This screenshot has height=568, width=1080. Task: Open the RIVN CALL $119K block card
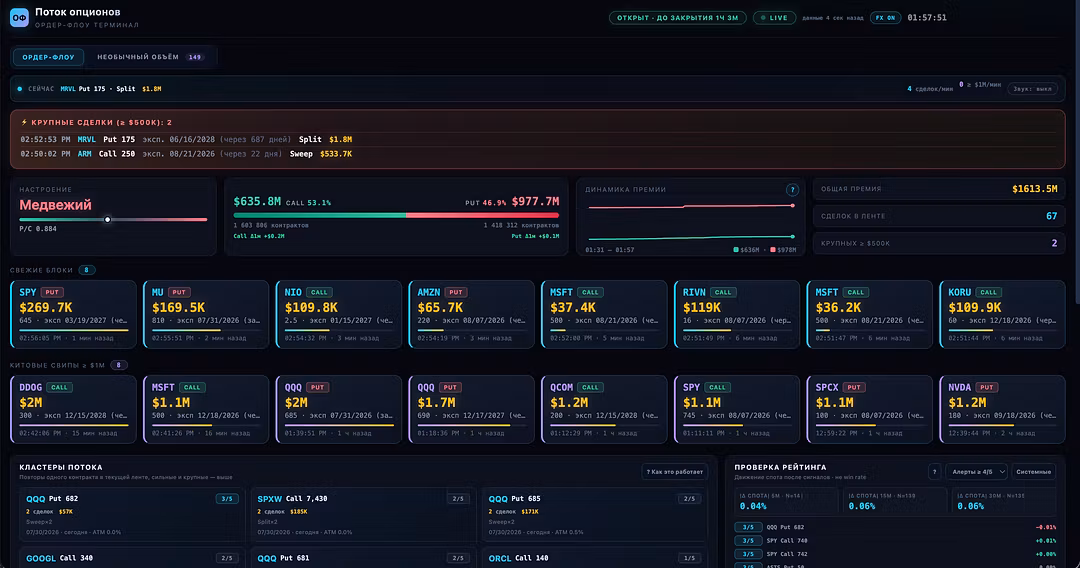coord(736,314)
